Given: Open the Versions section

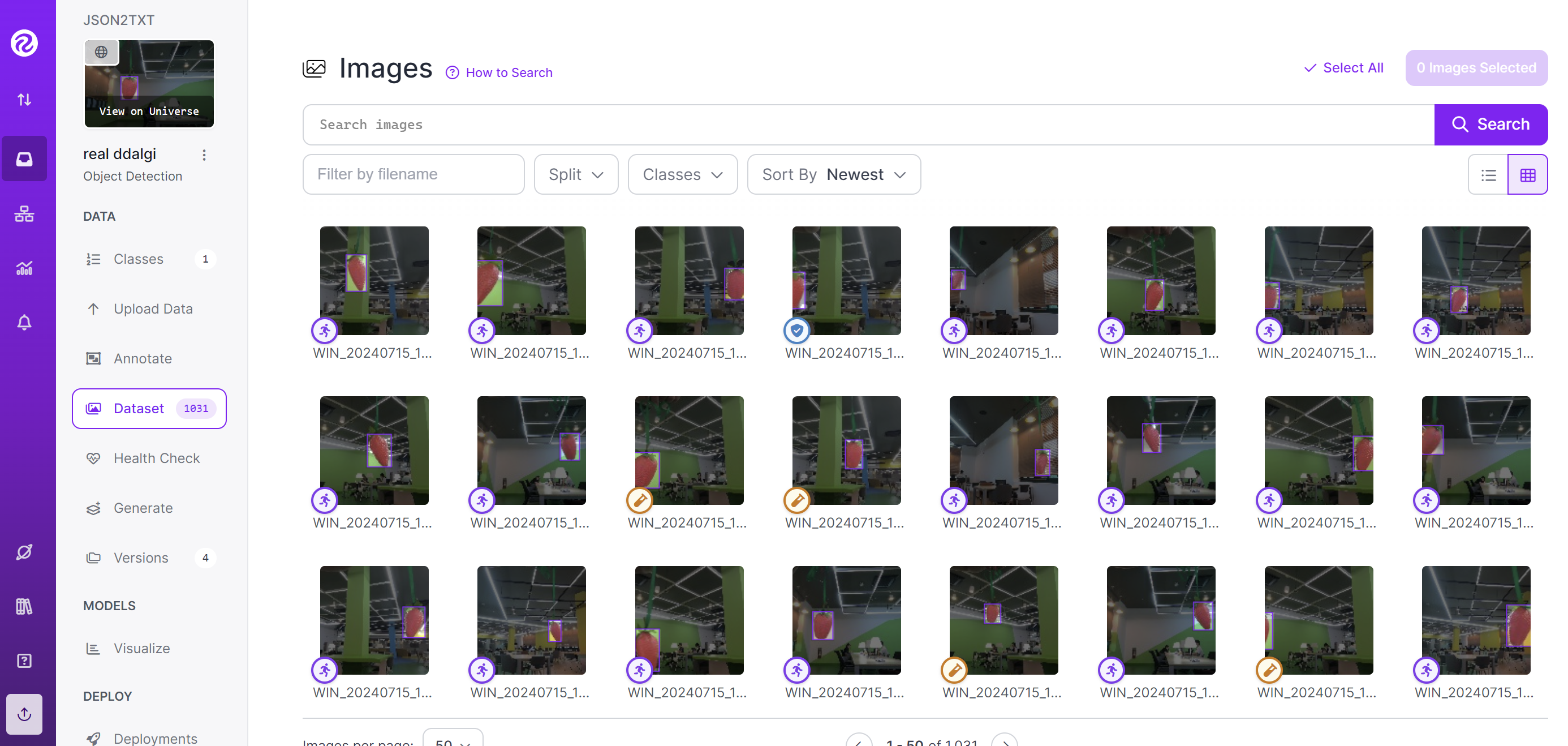Looking at the screenshot, I should point(141,558).
